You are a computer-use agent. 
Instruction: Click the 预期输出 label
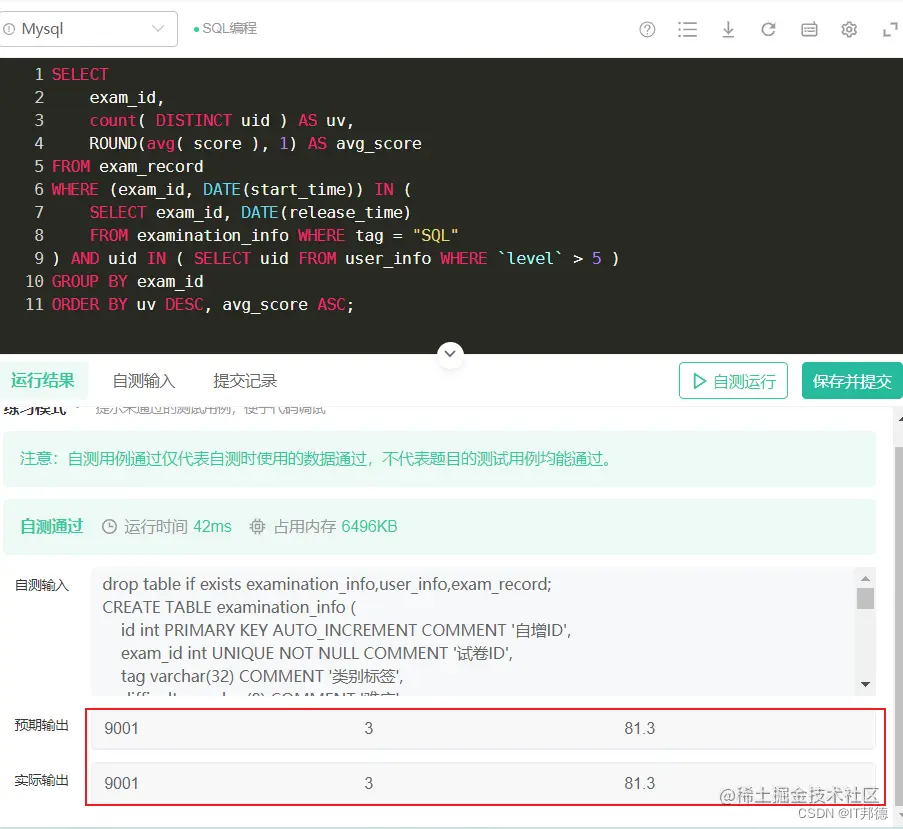pos(41,725)
